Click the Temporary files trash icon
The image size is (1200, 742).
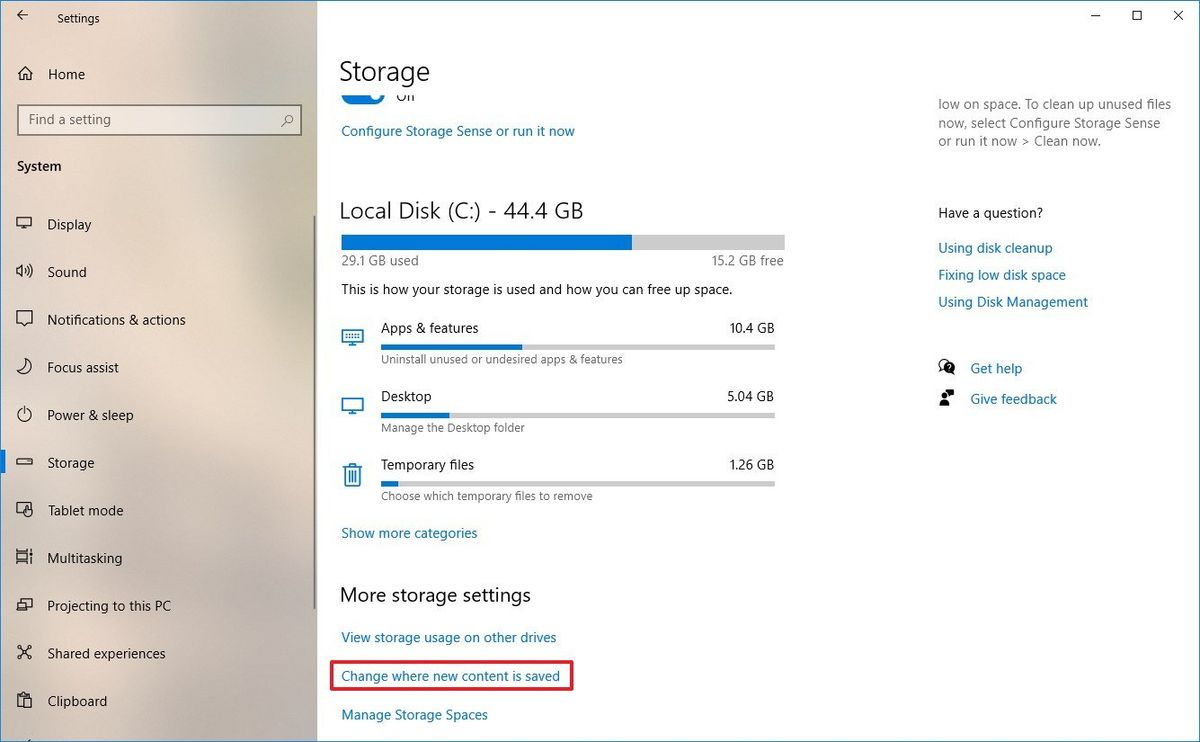pos(352,474)
